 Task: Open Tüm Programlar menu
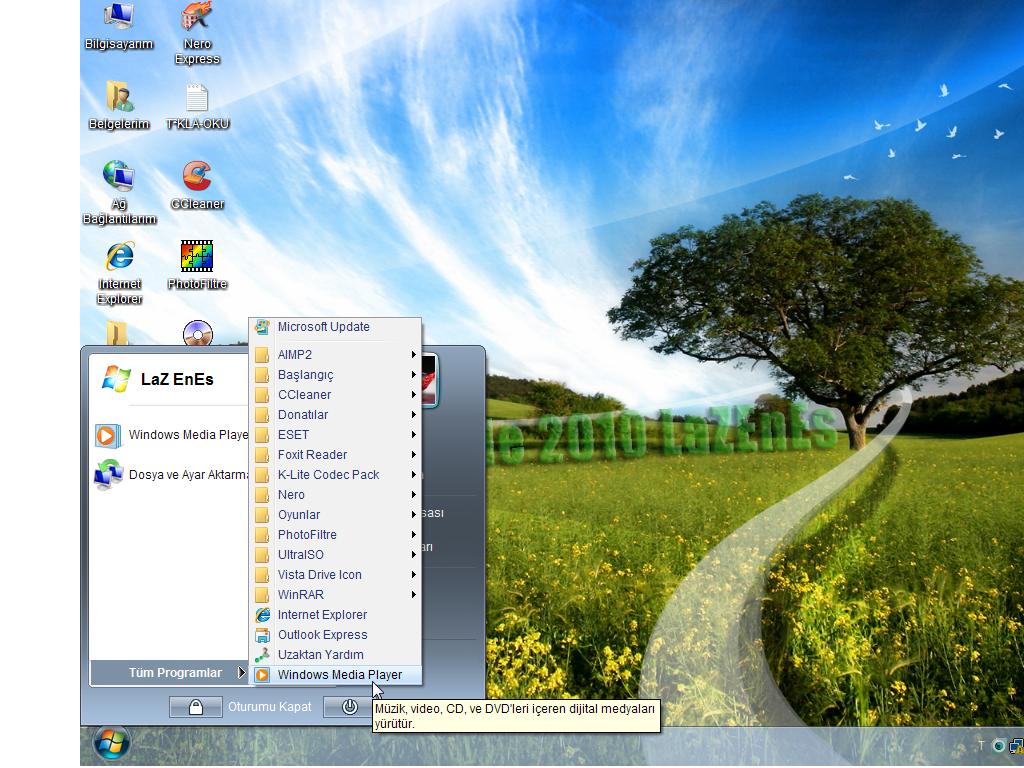point(168,673)
